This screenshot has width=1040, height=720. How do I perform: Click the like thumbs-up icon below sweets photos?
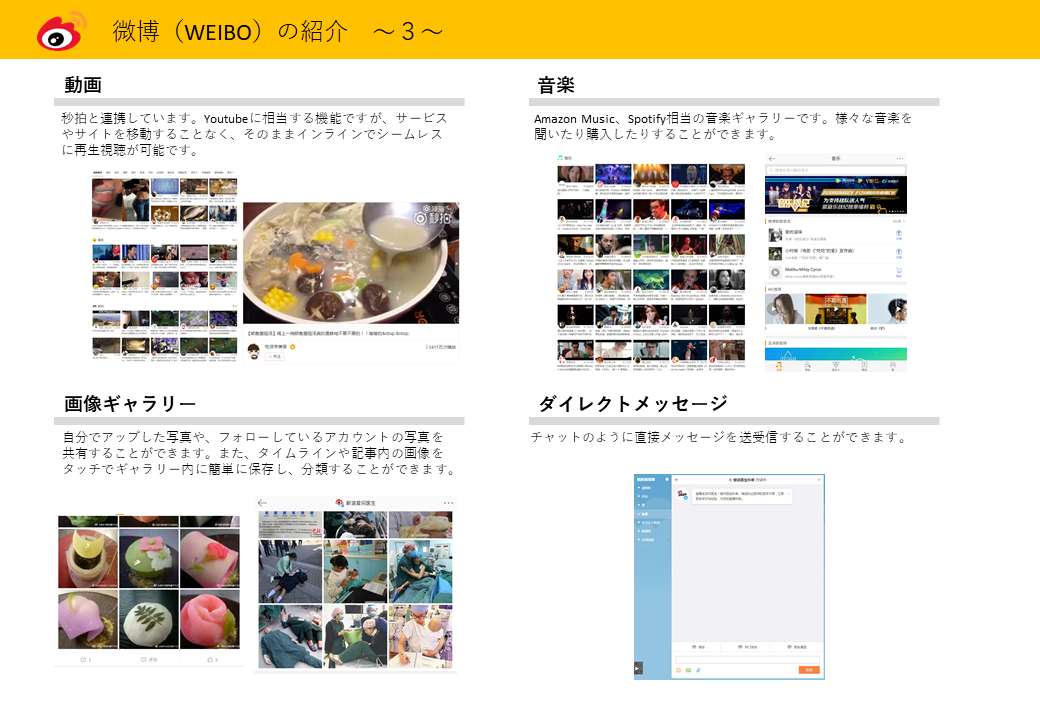click(x=211, y=660)
